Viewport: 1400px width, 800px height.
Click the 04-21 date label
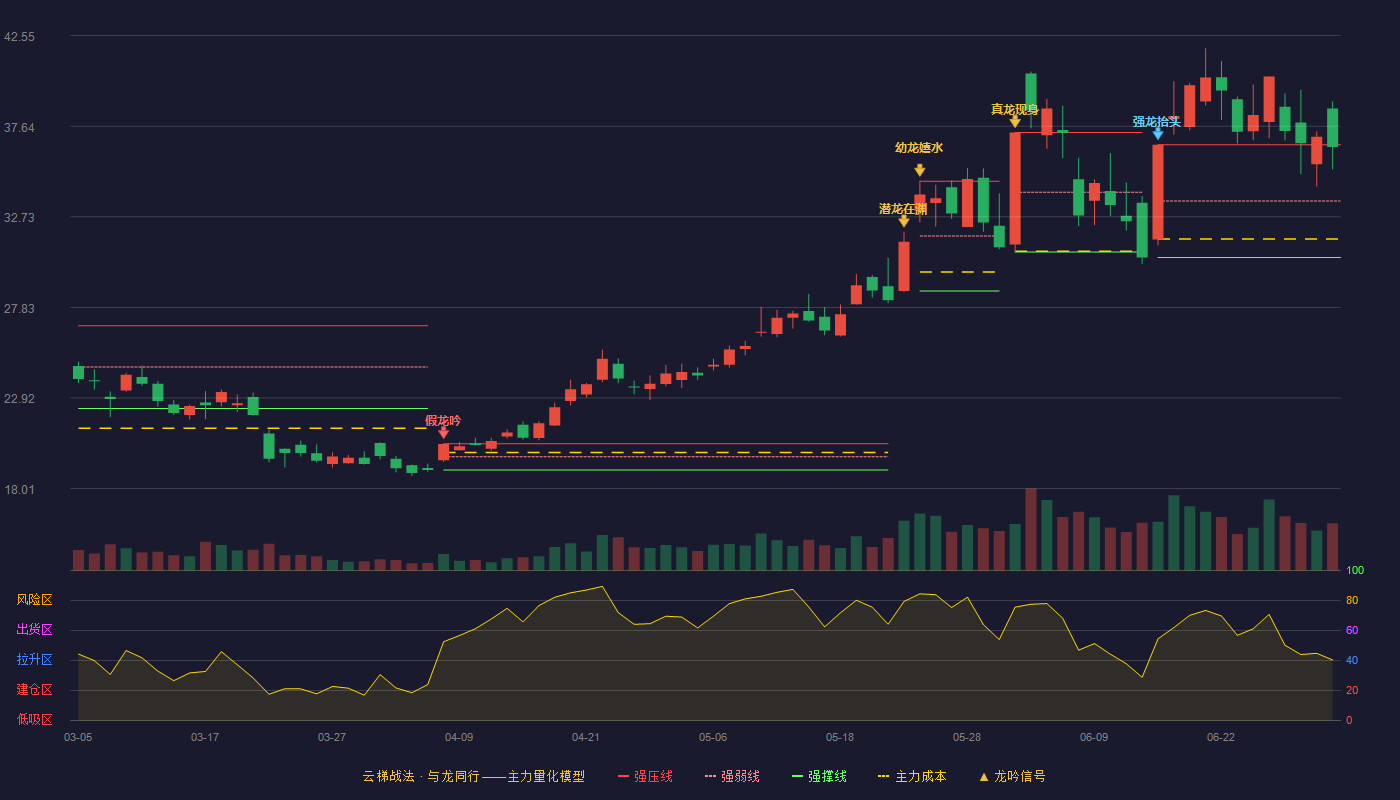[x=586, y=737]
